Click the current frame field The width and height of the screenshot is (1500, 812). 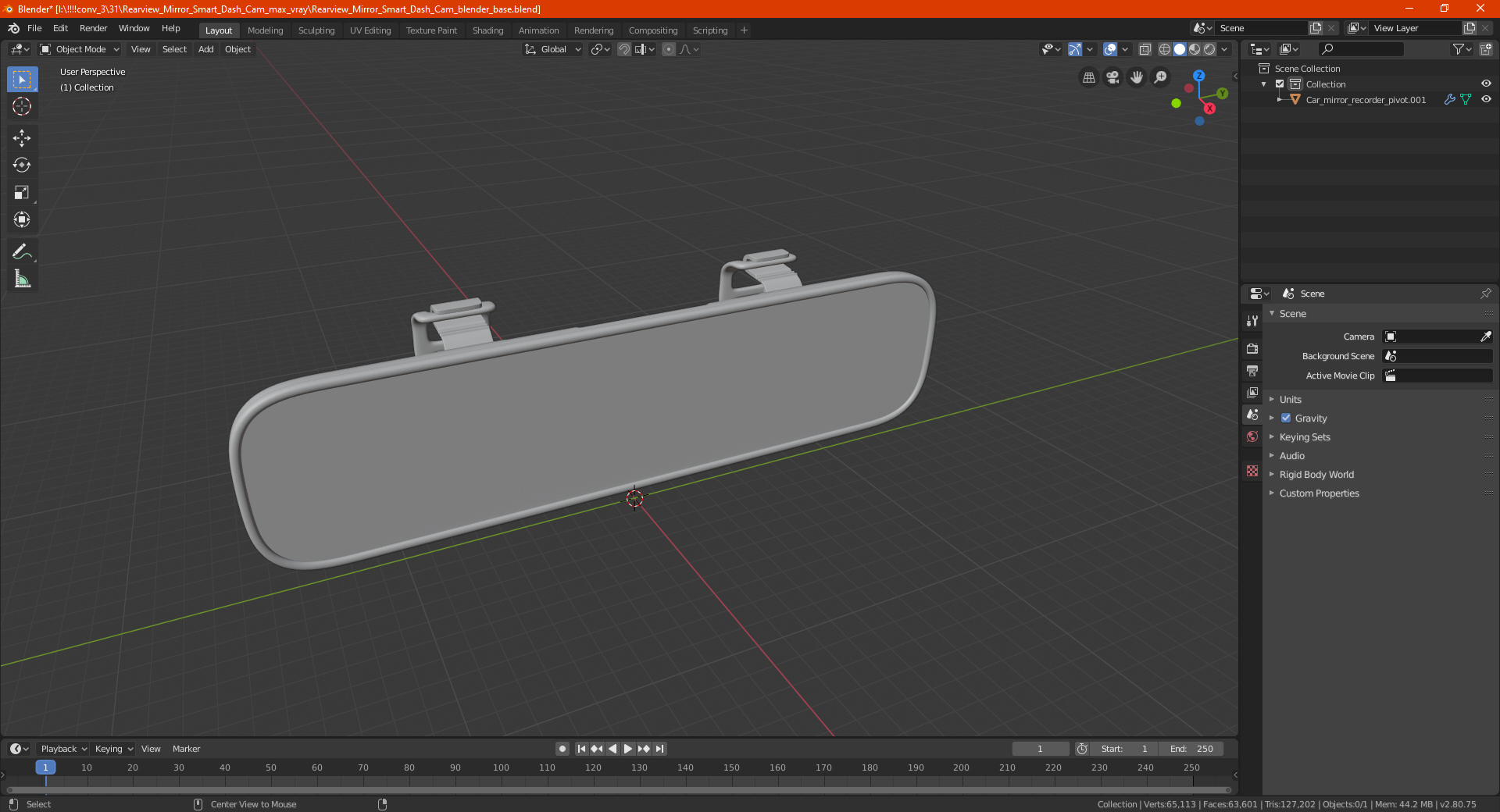coord(1040,749)
